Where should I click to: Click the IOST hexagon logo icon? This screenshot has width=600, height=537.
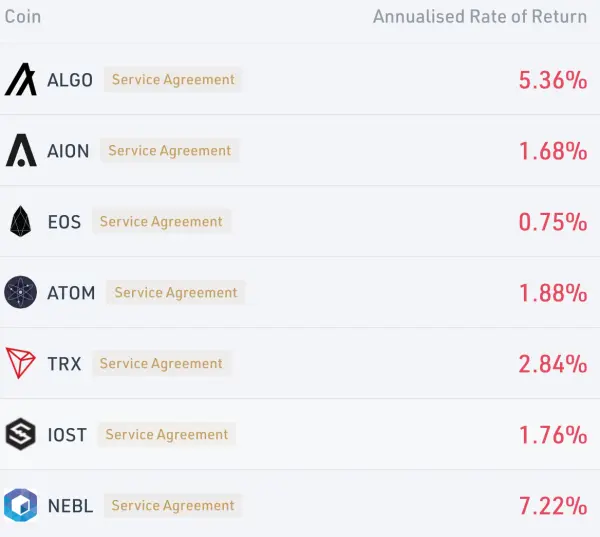pyautogui.click(x=21, y=434)
